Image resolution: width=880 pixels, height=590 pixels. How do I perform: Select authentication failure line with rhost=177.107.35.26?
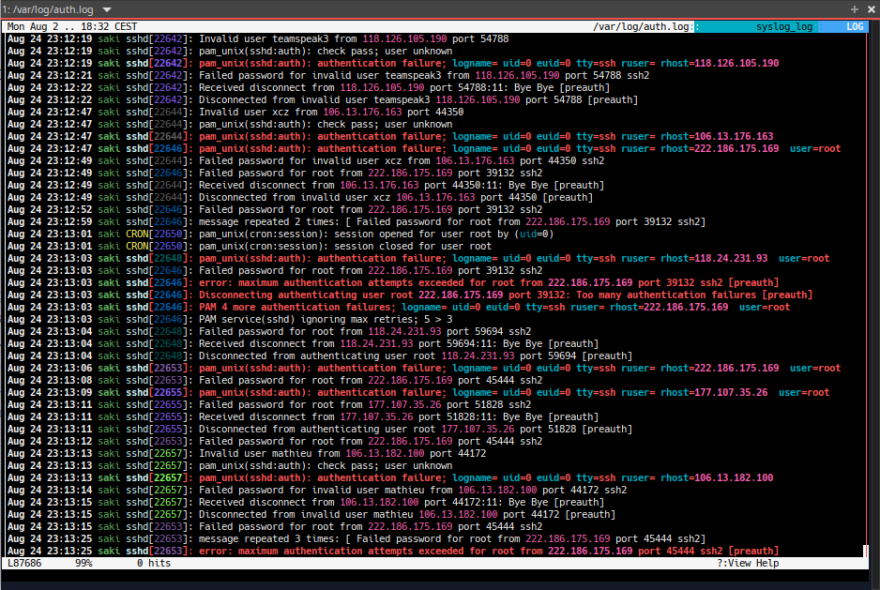click(x=418, y=393)
